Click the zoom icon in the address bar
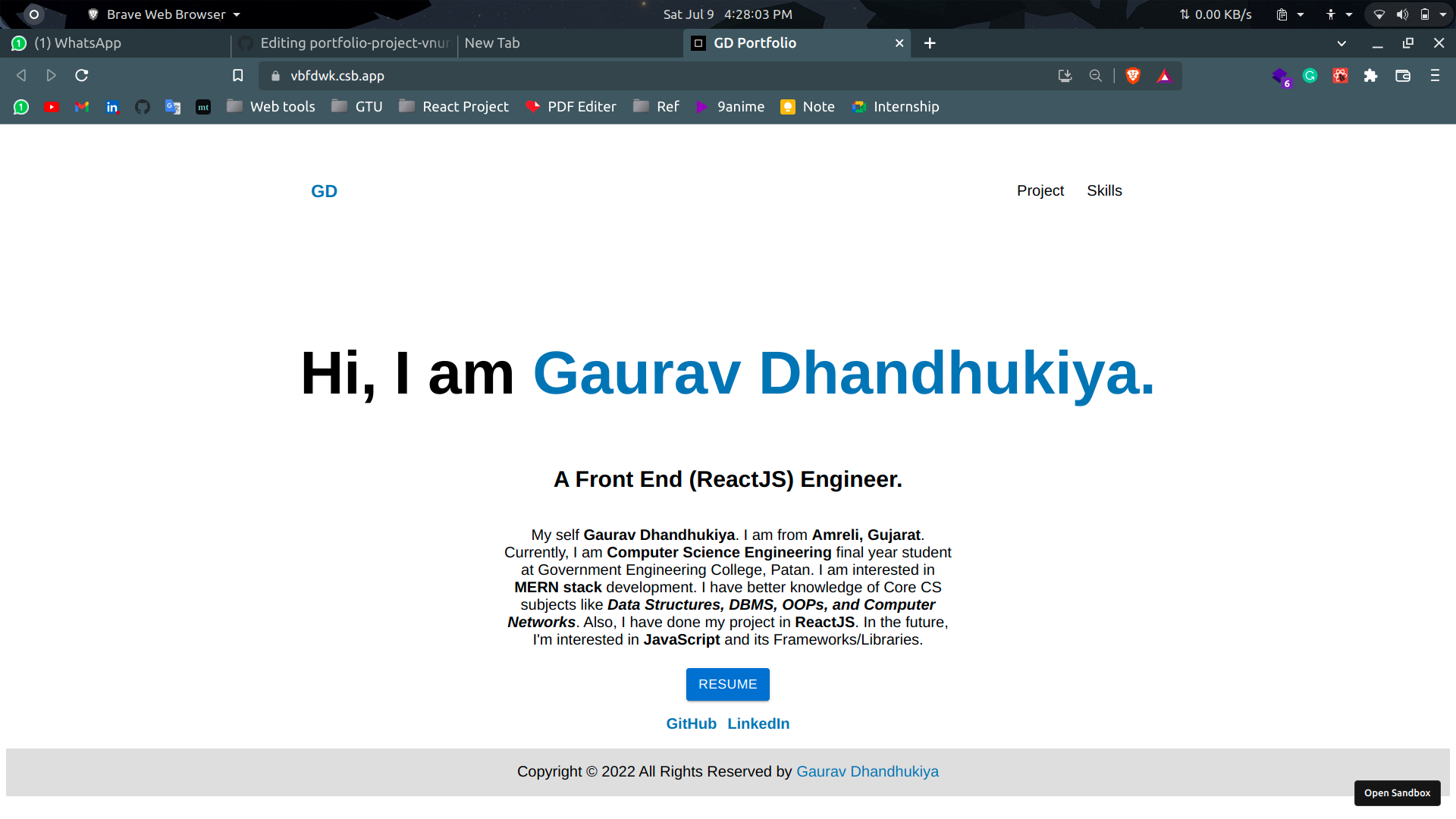 1095,76
